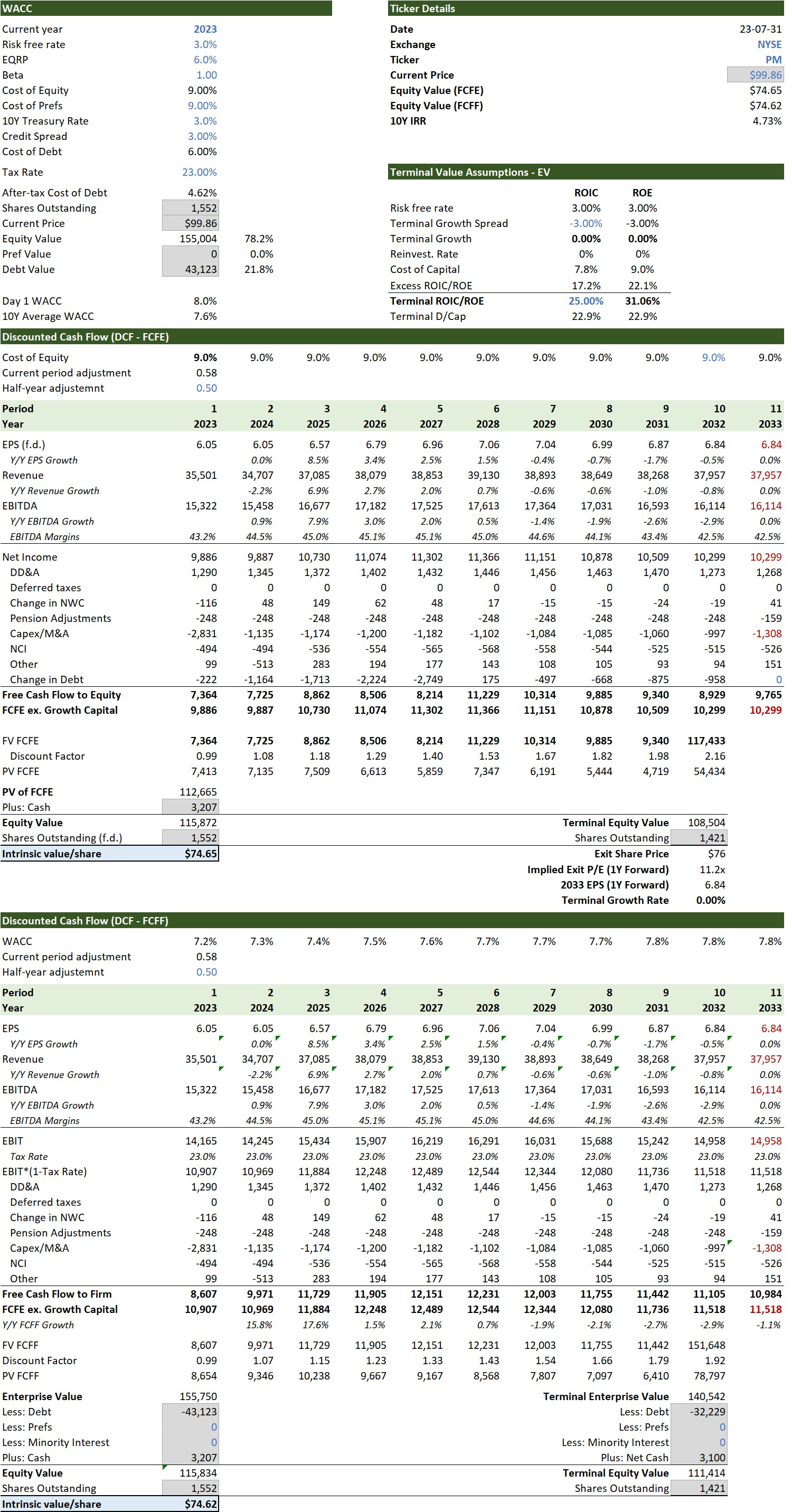
Task: Select the Terminal ROIC value 25.00%
Action: (586, 301)
